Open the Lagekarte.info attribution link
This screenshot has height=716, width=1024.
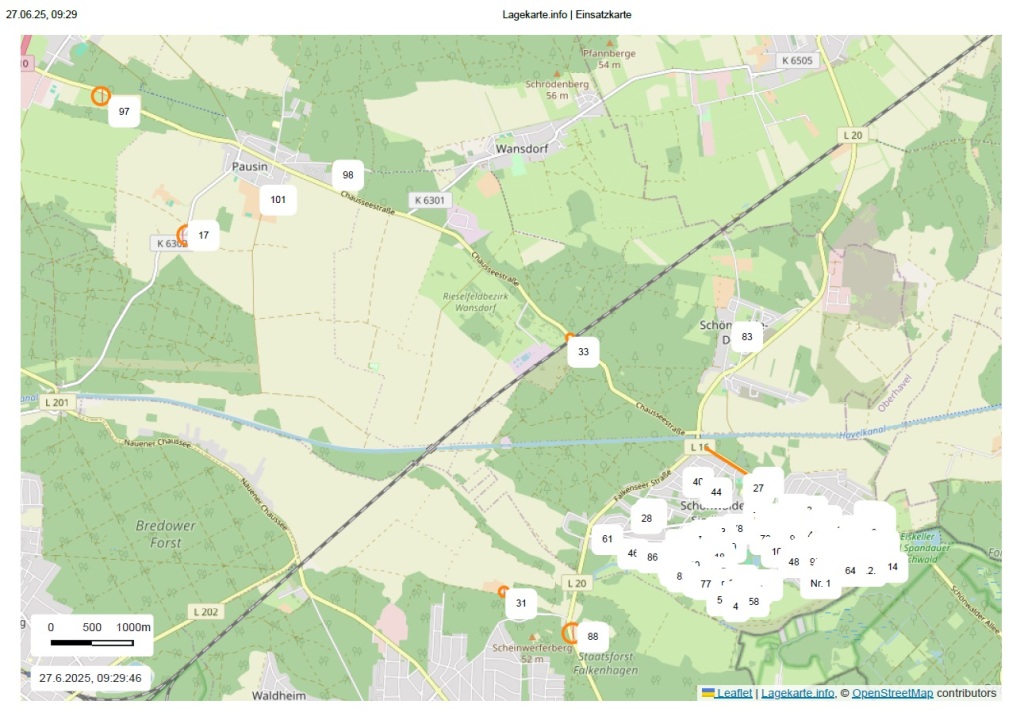(795, 693)
